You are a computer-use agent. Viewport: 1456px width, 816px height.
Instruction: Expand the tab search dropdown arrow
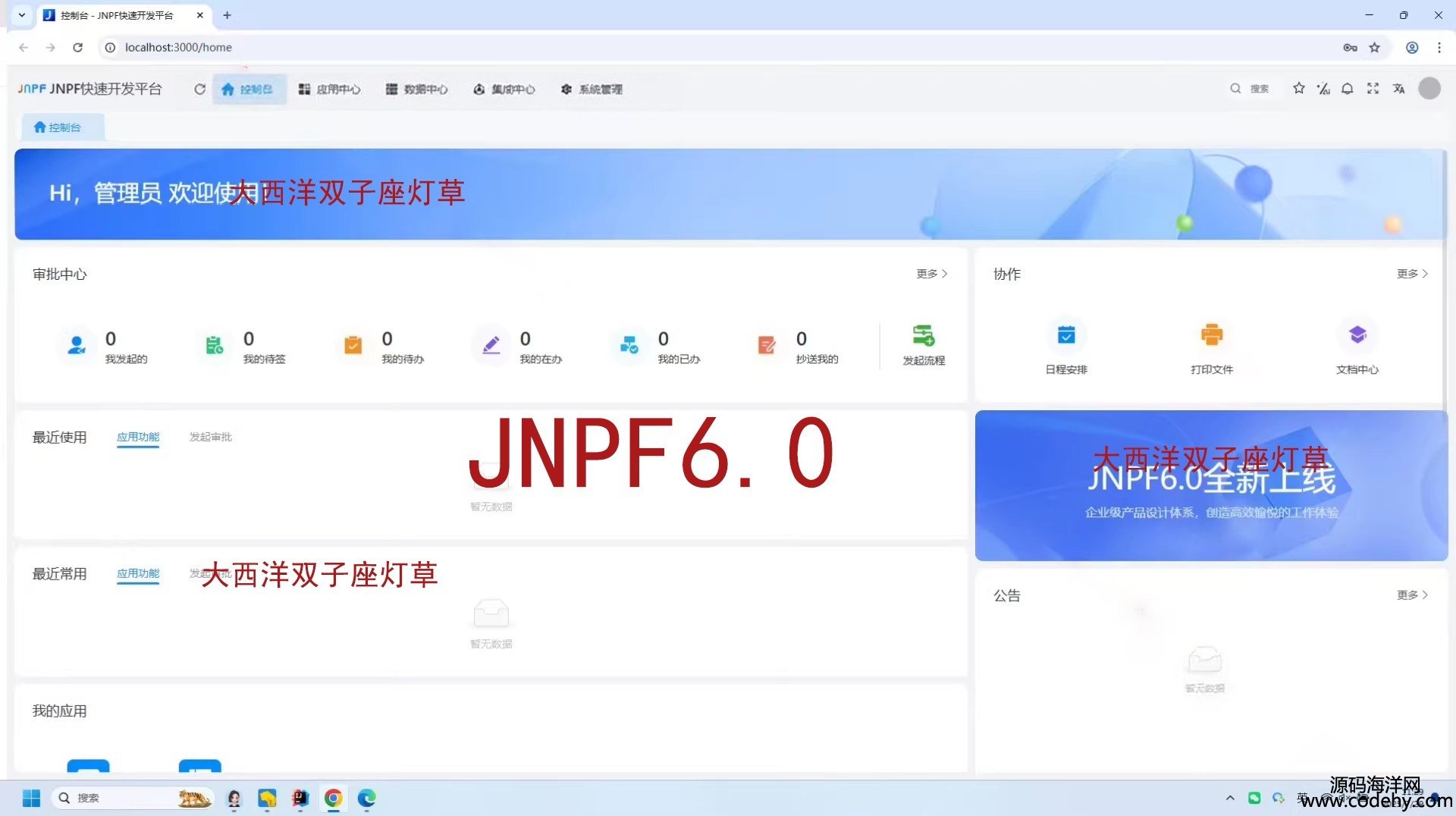(x=22, y=15)
